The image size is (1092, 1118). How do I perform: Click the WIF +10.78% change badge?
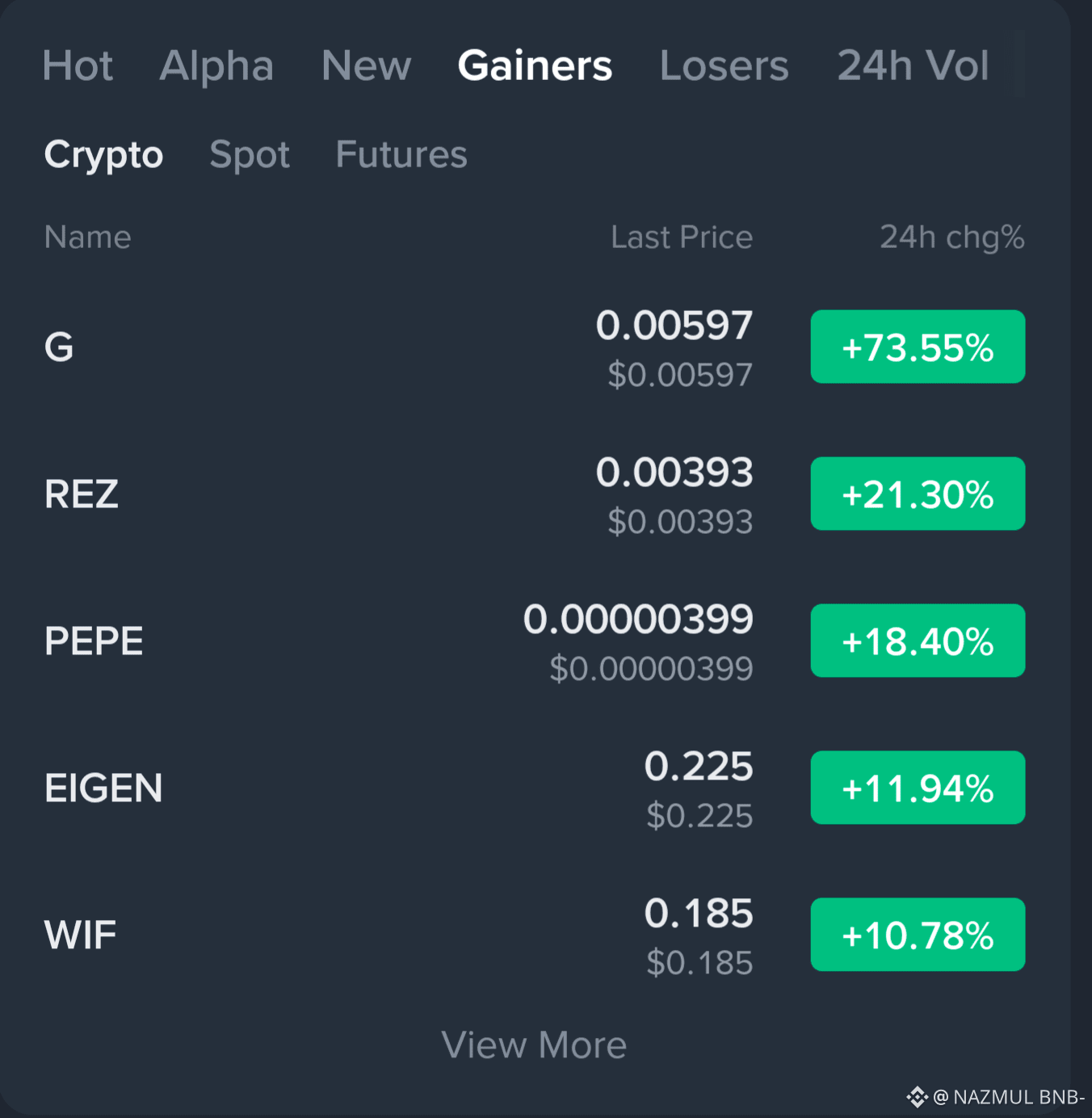[x=918, y=935]
